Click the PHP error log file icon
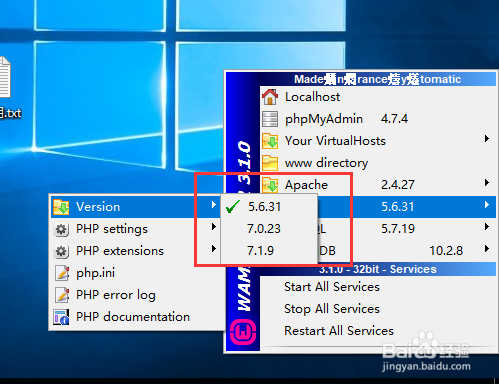Viewport: 499px width, 384px height. tap(62, 295)
